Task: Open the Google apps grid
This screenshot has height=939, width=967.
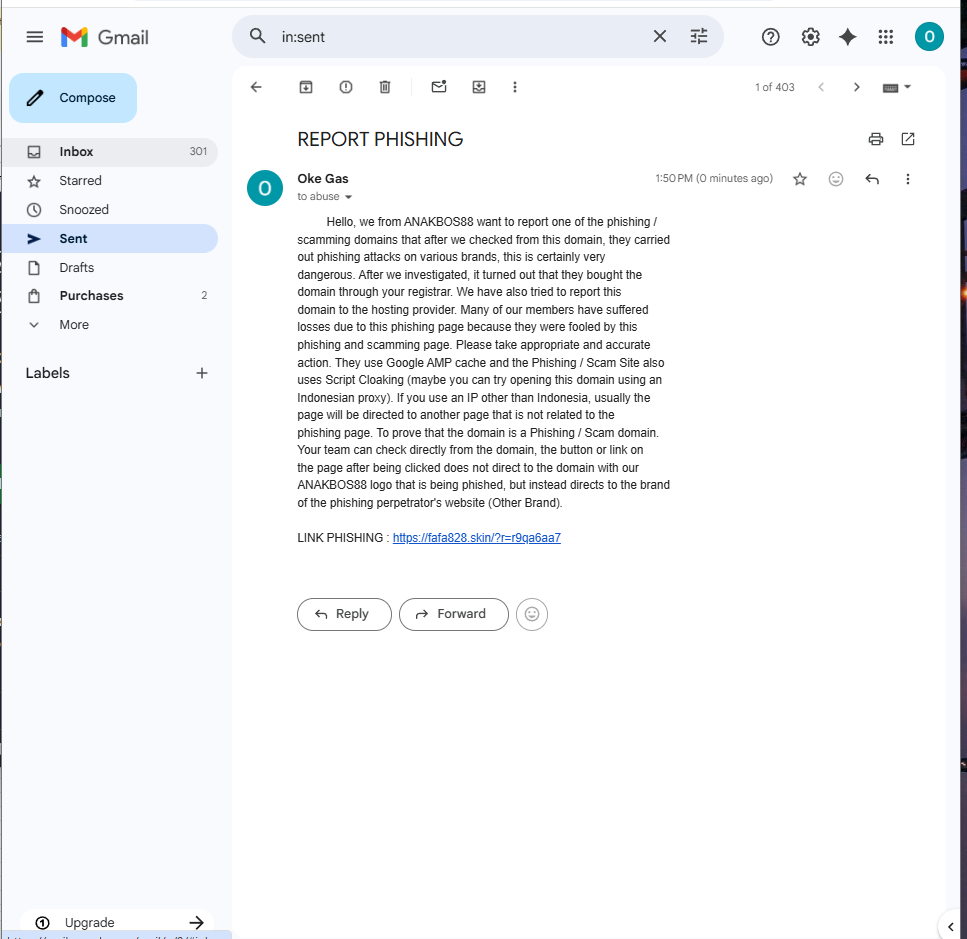Action: coord(886,37)
